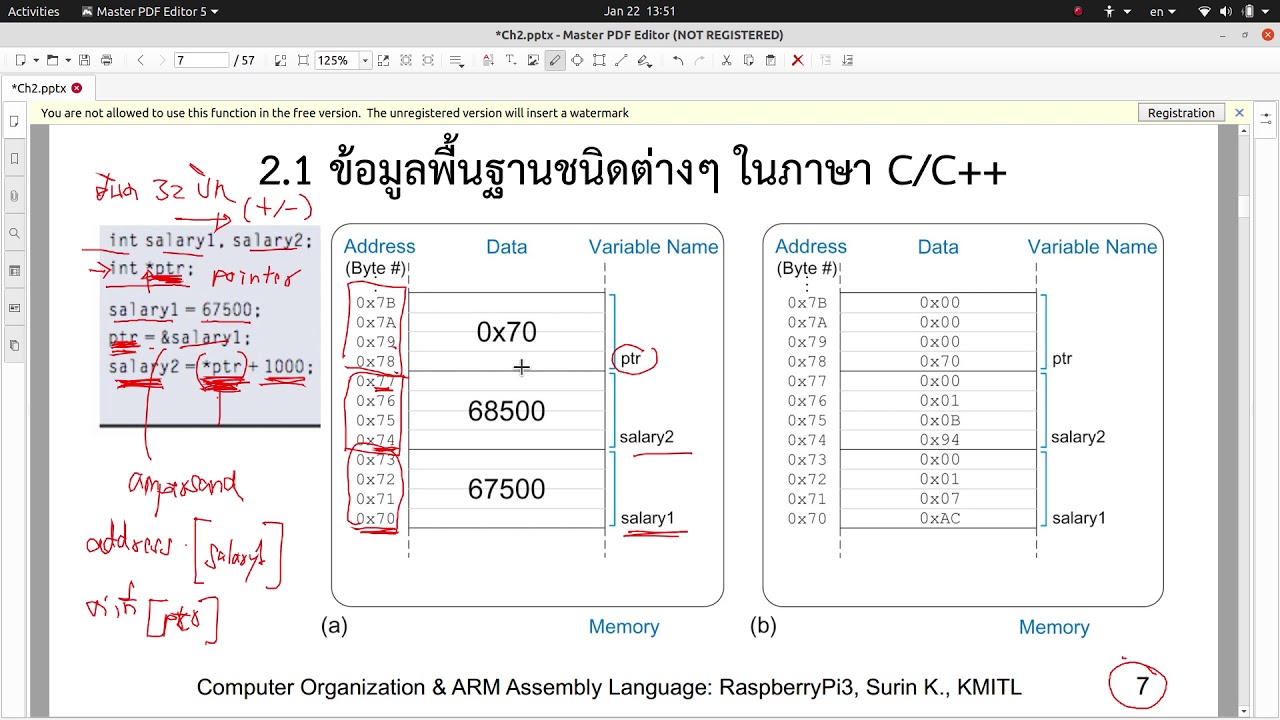Click the footer text Computer Organization & ARM Assembly
The height and width of the screenshot is (720, 1280).
point(609,687)
